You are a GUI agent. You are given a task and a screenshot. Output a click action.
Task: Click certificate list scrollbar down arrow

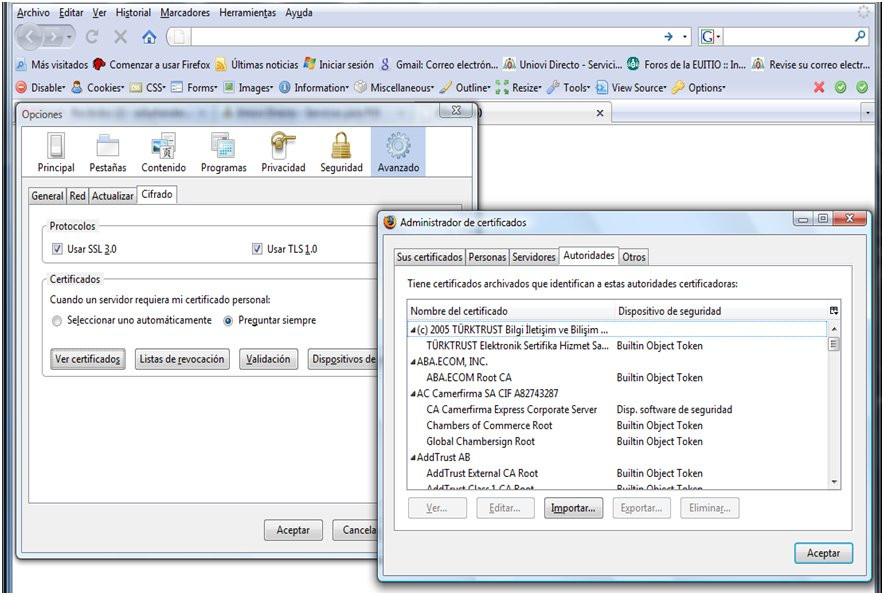834,483
